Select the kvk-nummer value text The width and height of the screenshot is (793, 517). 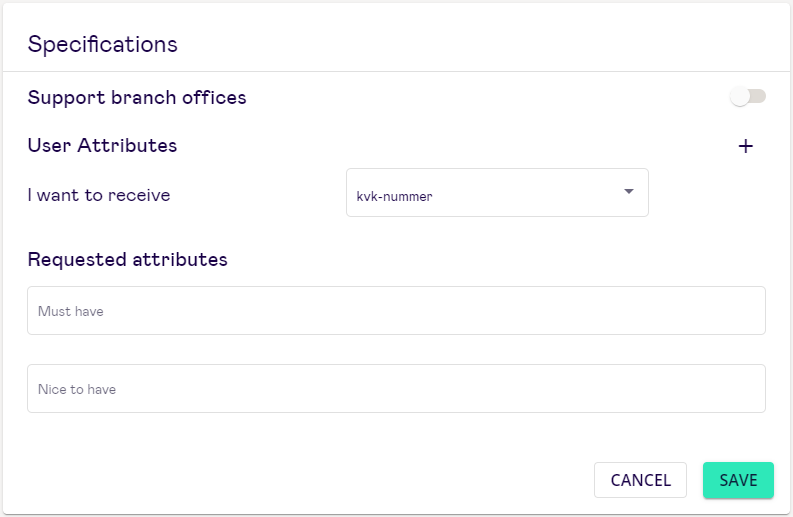pyautogui.click(x=394, y=197)
